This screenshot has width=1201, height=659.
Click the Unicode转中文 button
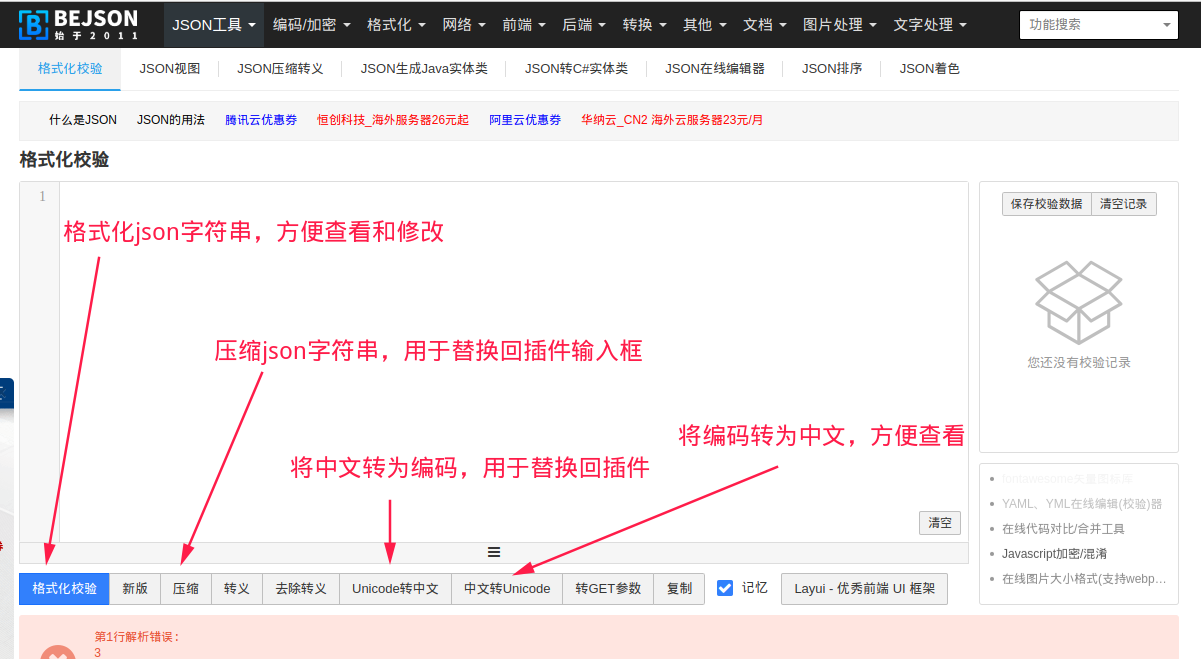coord(396,589)
